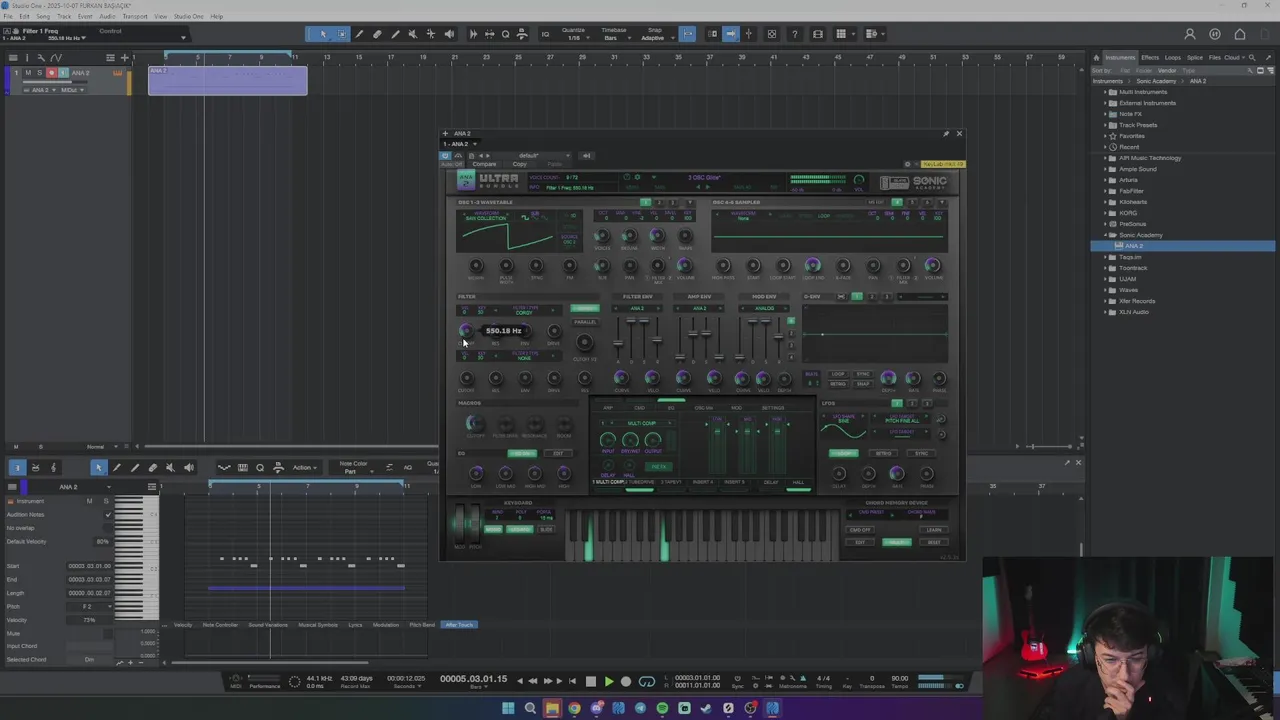Select the piano view icon in editor toolbar
Screen dimensions: 1280x720
click(16, 468)
